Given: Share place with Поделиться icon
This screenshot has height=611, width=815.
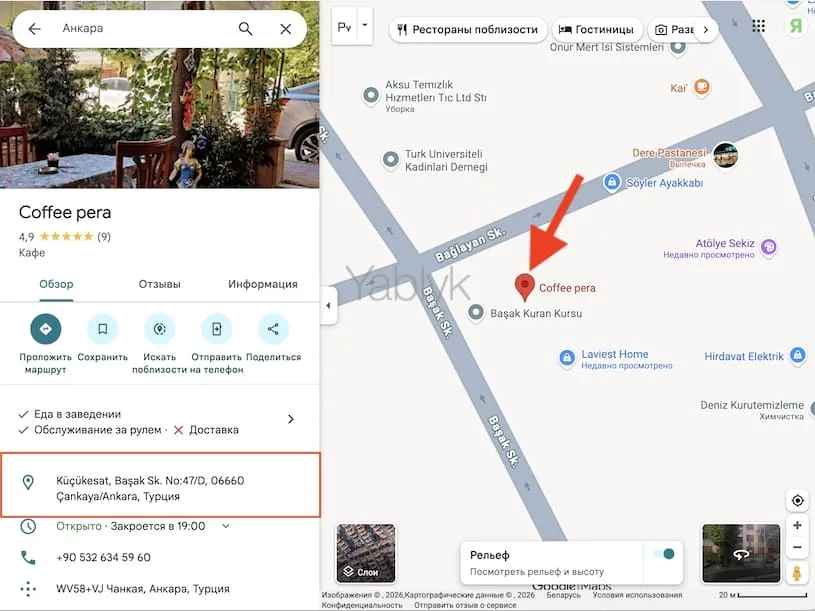Looking at the screenshot, I should (x=273, y=329).
